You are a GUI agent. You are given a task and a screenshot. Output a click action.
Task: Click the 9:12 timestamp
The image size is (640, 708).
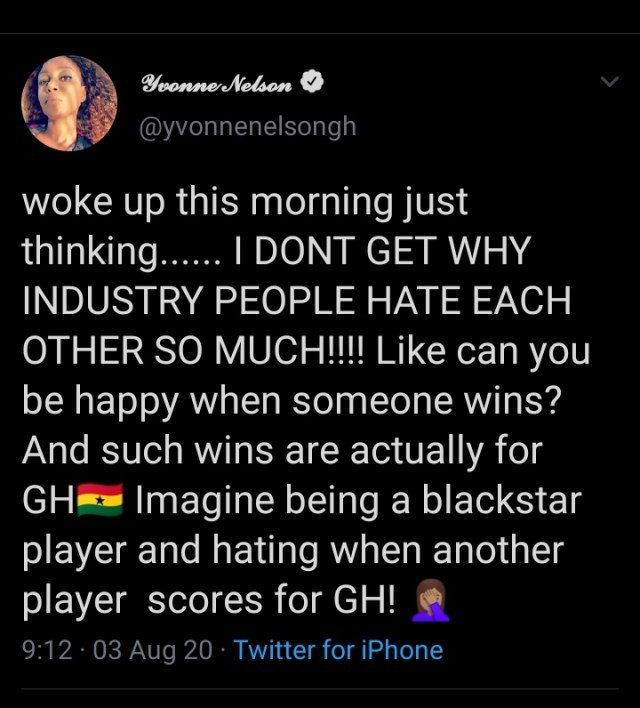(x=47, y=650)
